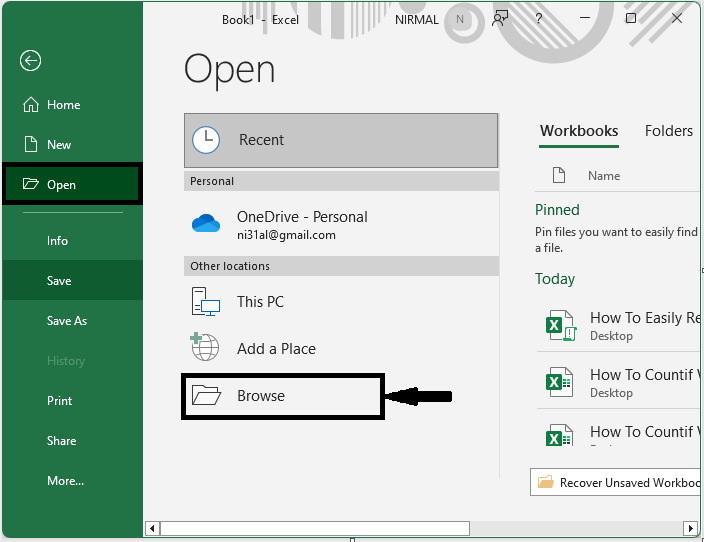
Task: Switch to the Workbooks tab
Action: (x=579, y=131)
